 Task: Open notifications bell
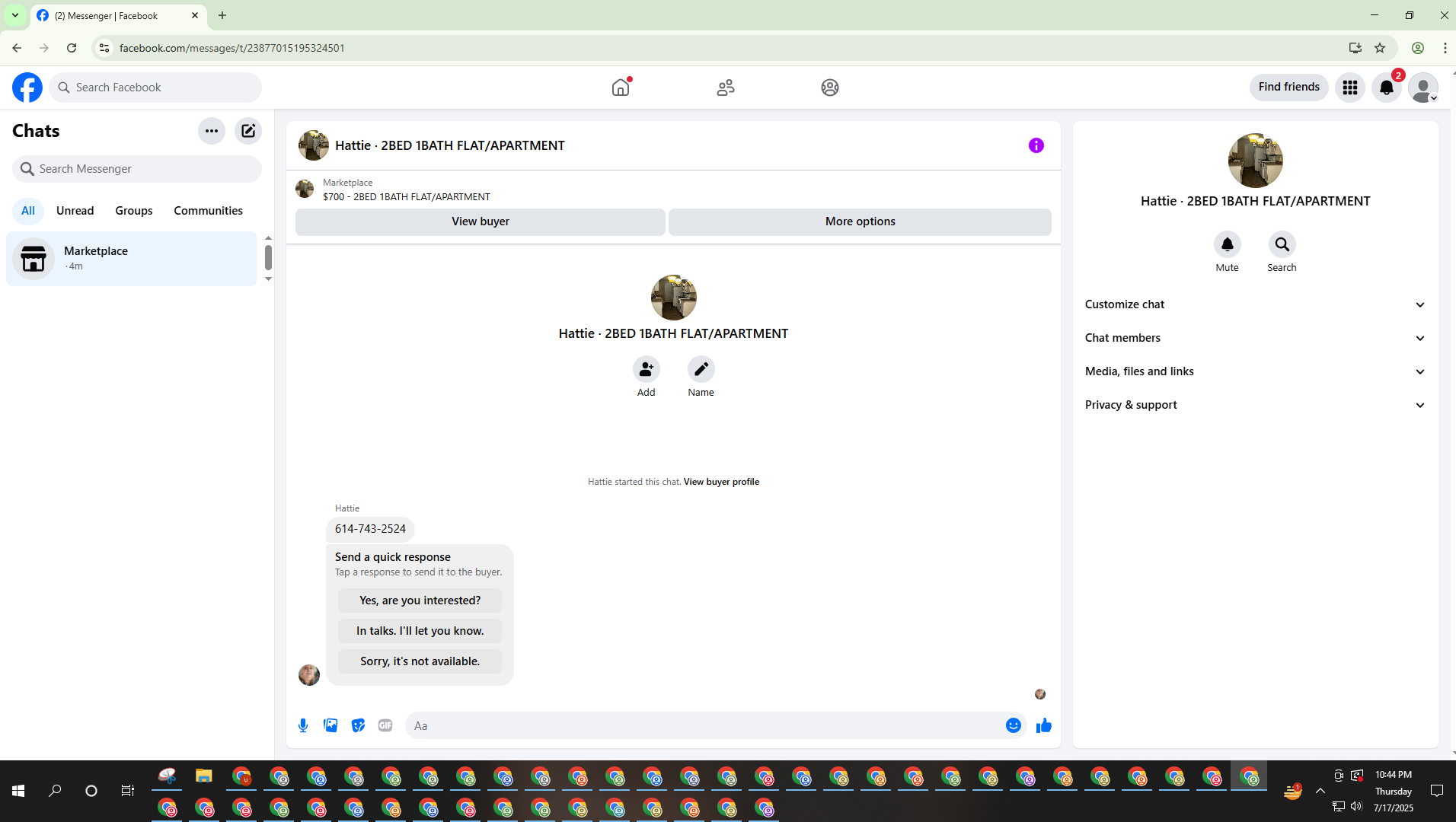1387,88
